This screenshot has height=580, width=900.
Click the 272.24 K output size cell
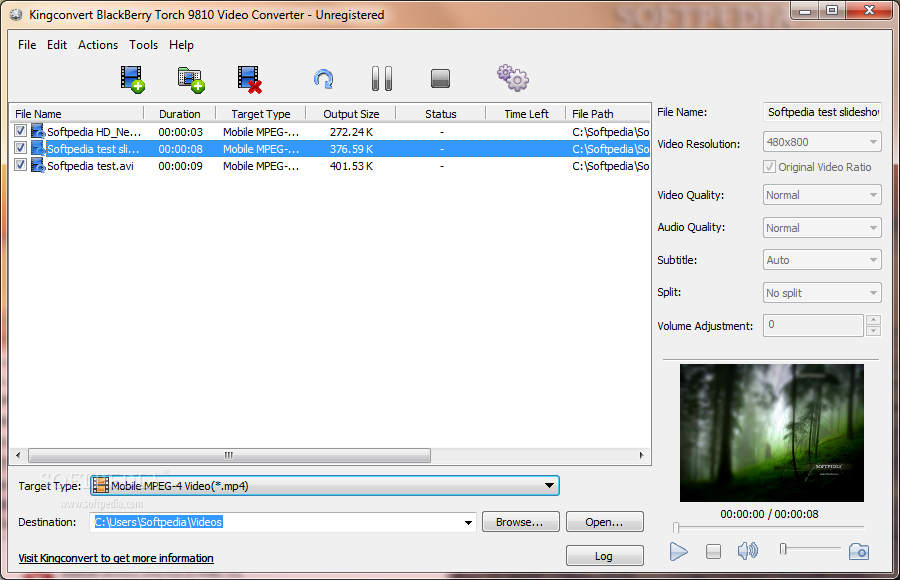[351, 132]
